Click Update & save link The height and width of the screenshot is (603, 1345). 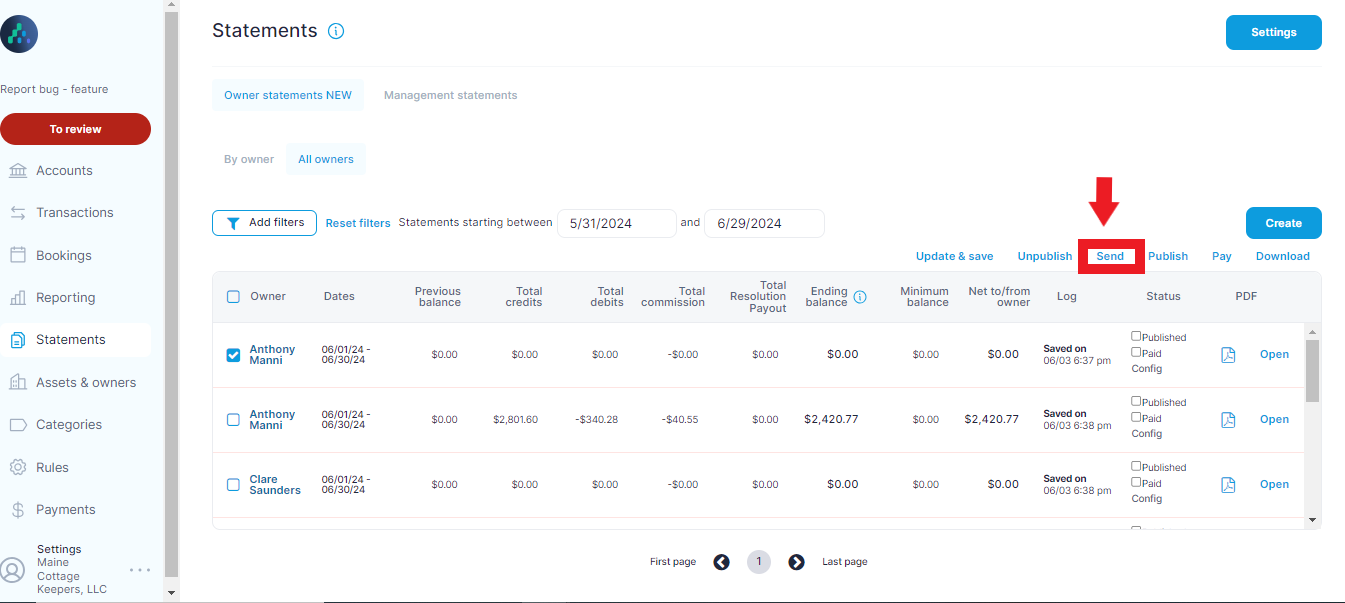pos(955,257)
